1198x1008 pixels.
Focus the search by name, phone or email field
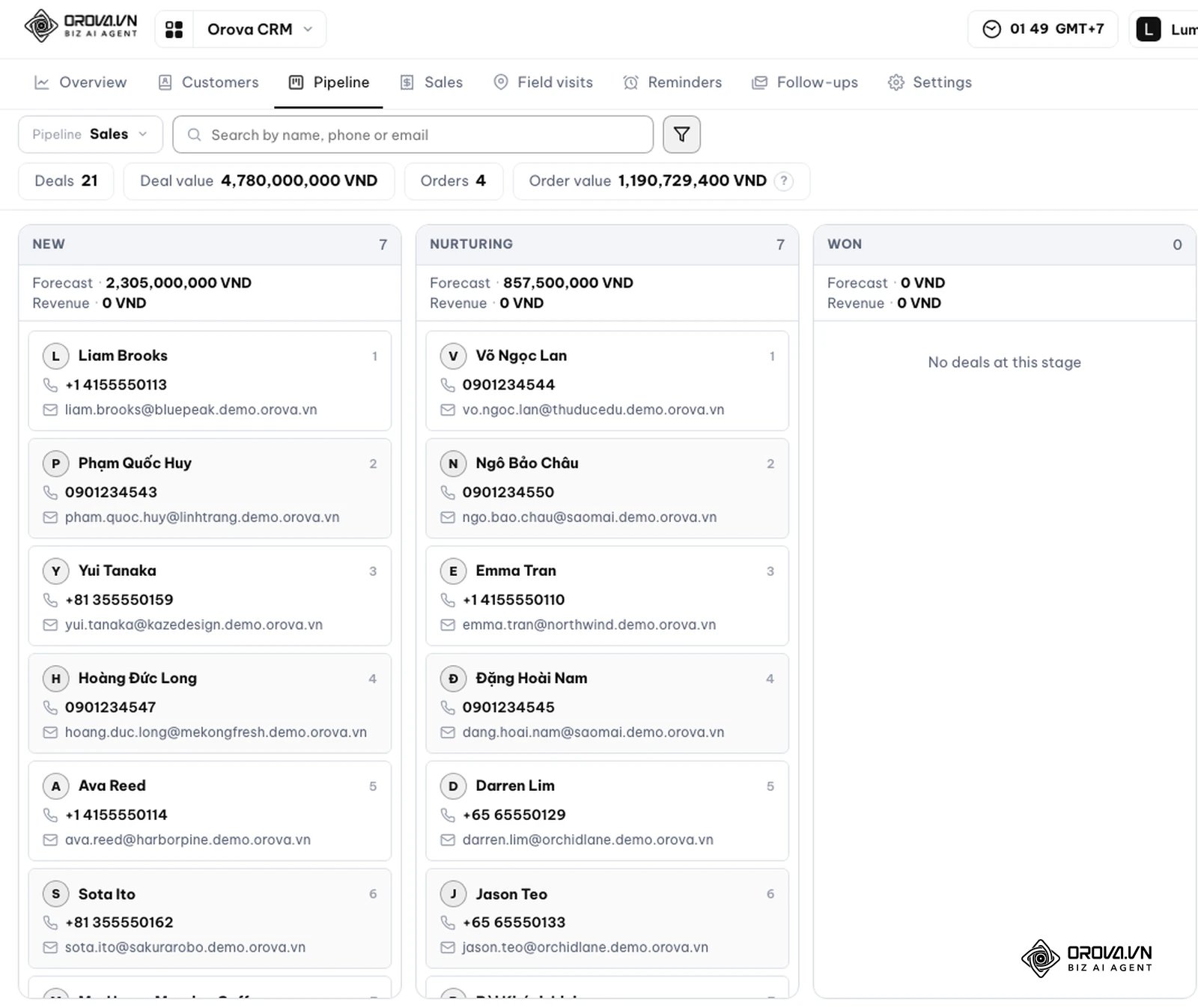(413, 135)
